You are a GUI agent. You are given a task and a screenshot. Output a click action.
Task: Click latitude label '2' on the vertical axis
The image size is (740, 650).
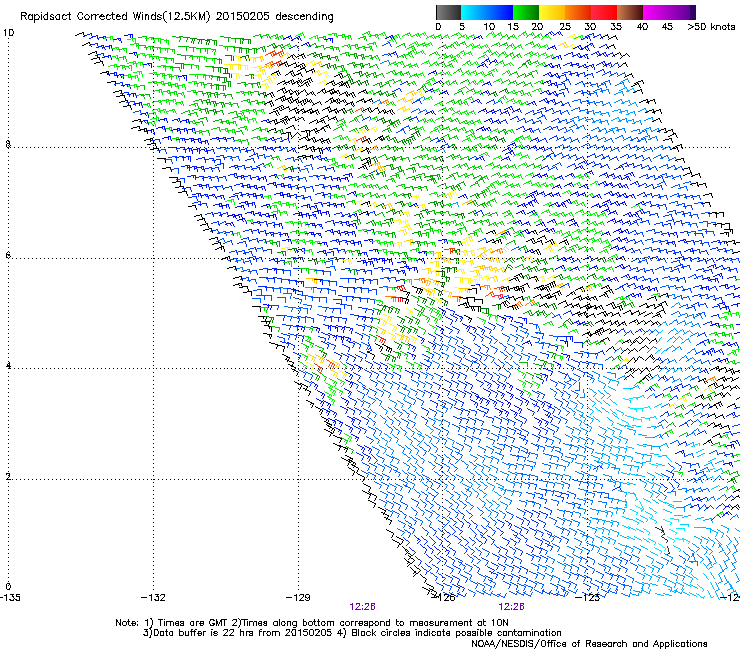pos(8,477)
